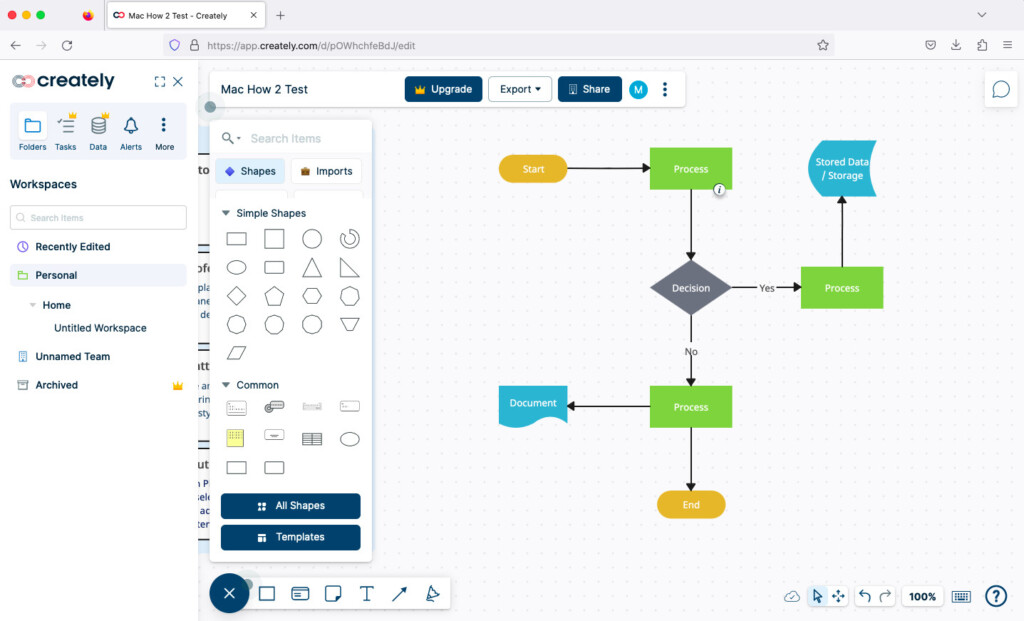Select the pentagon shape in Simple Shapes
The image size is (1024, 621).
[274, 296]
